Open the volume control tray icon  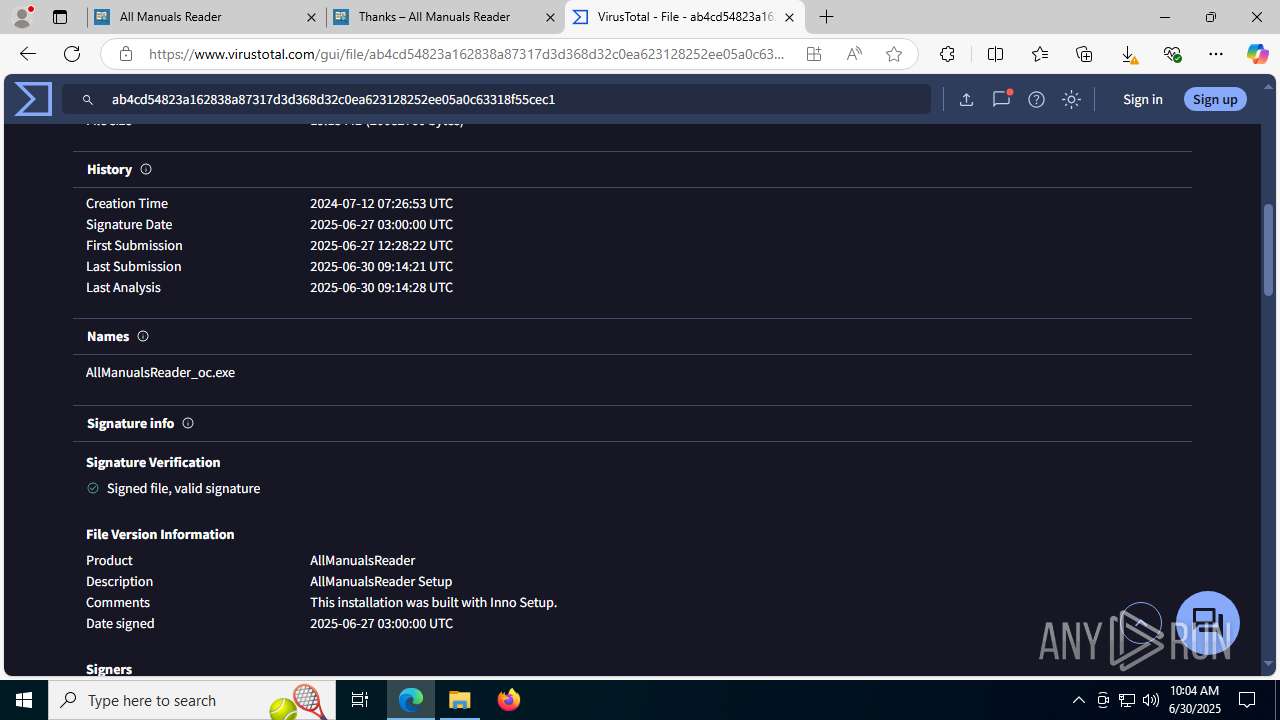pos(1150,700)
